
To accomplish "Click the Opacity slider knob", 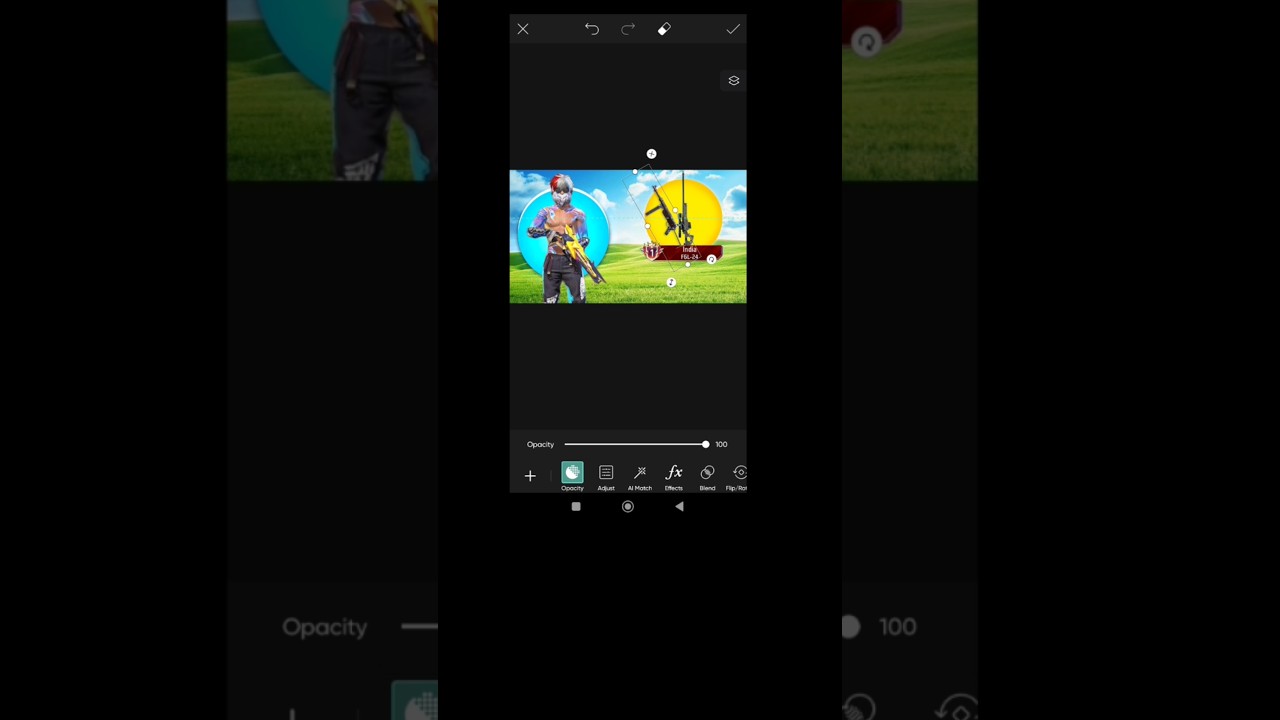I will point(705,444).
